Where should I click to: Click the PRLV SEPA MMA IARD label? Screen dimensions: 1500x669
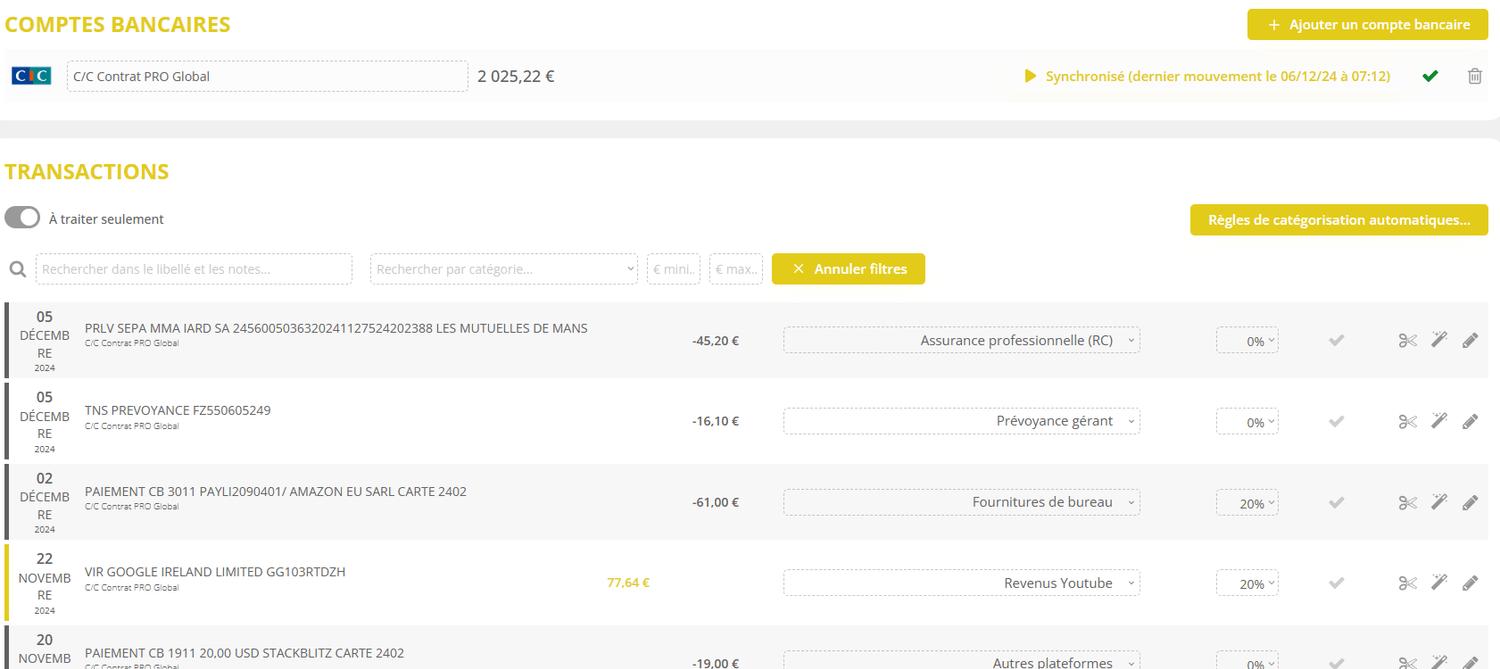coord(336,328)
